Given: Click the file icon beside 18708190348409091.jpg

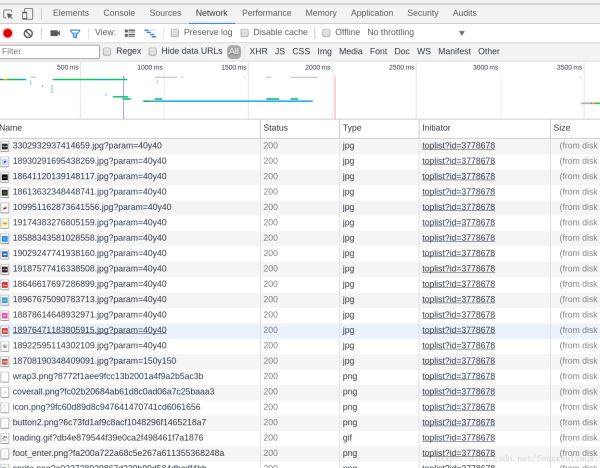Looking at the screenshot, I should (5, 361).
